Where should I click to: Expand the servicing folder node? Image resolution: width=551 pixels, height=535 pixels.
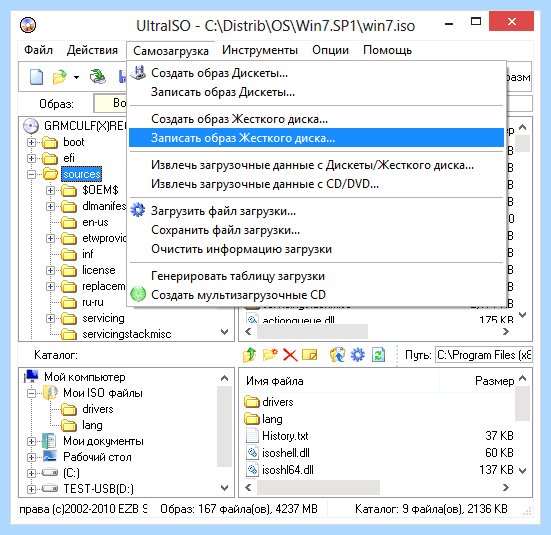point(50,318)
